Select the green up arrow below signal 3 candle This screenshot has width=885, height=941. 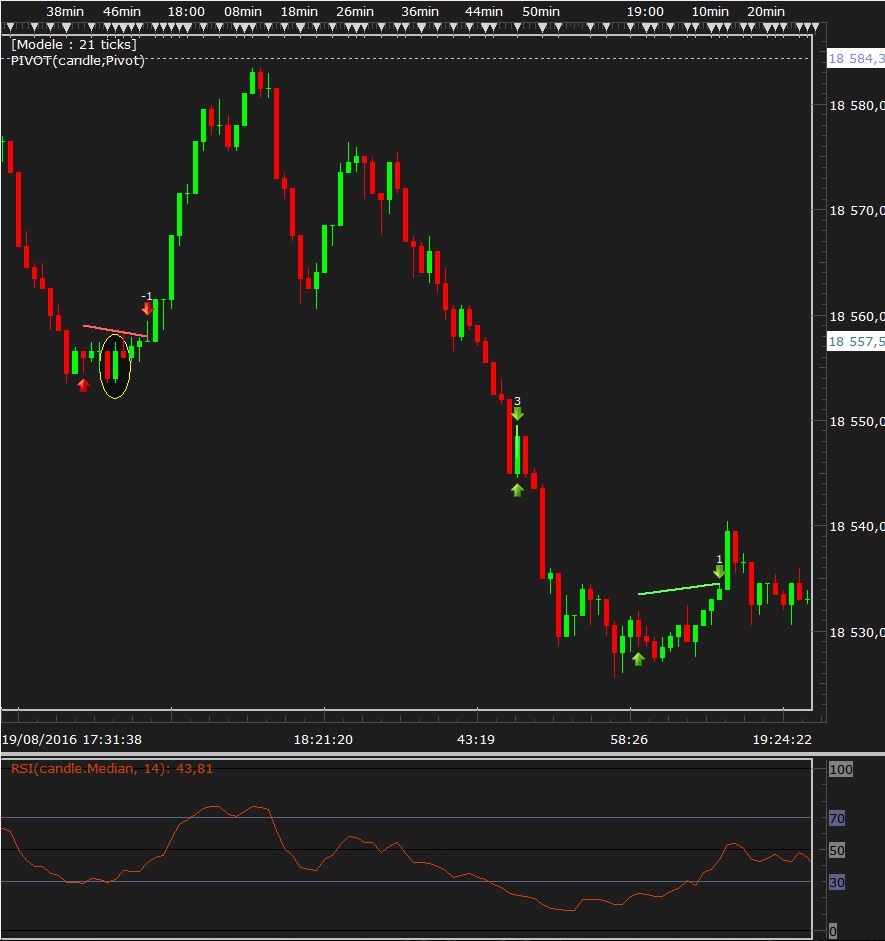pos(517,490)
